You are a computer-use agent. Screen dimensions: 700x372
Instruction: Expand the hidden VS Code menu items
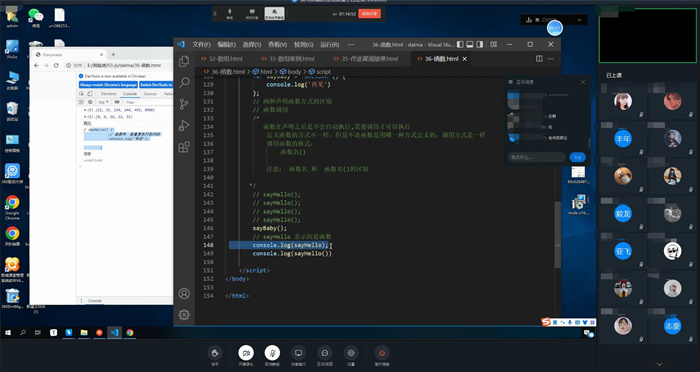350,44
